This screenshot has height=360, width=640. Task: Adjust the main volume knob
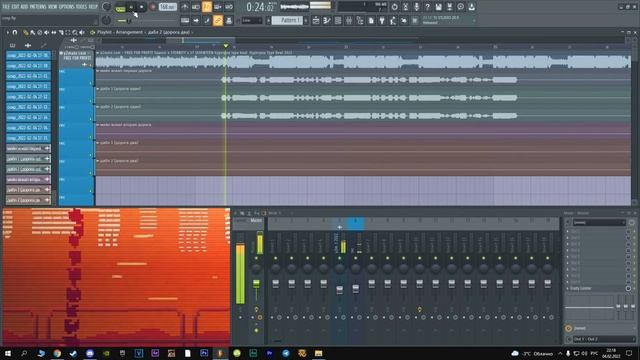[x=107, y=7]
